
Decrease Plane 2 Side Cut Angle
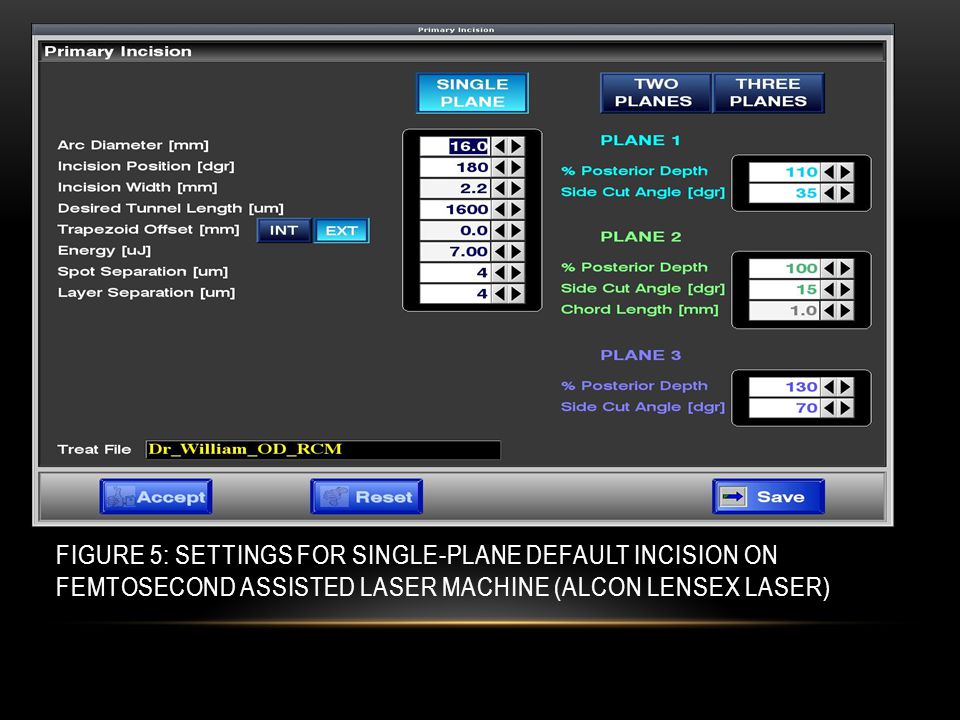coord(829,290)
